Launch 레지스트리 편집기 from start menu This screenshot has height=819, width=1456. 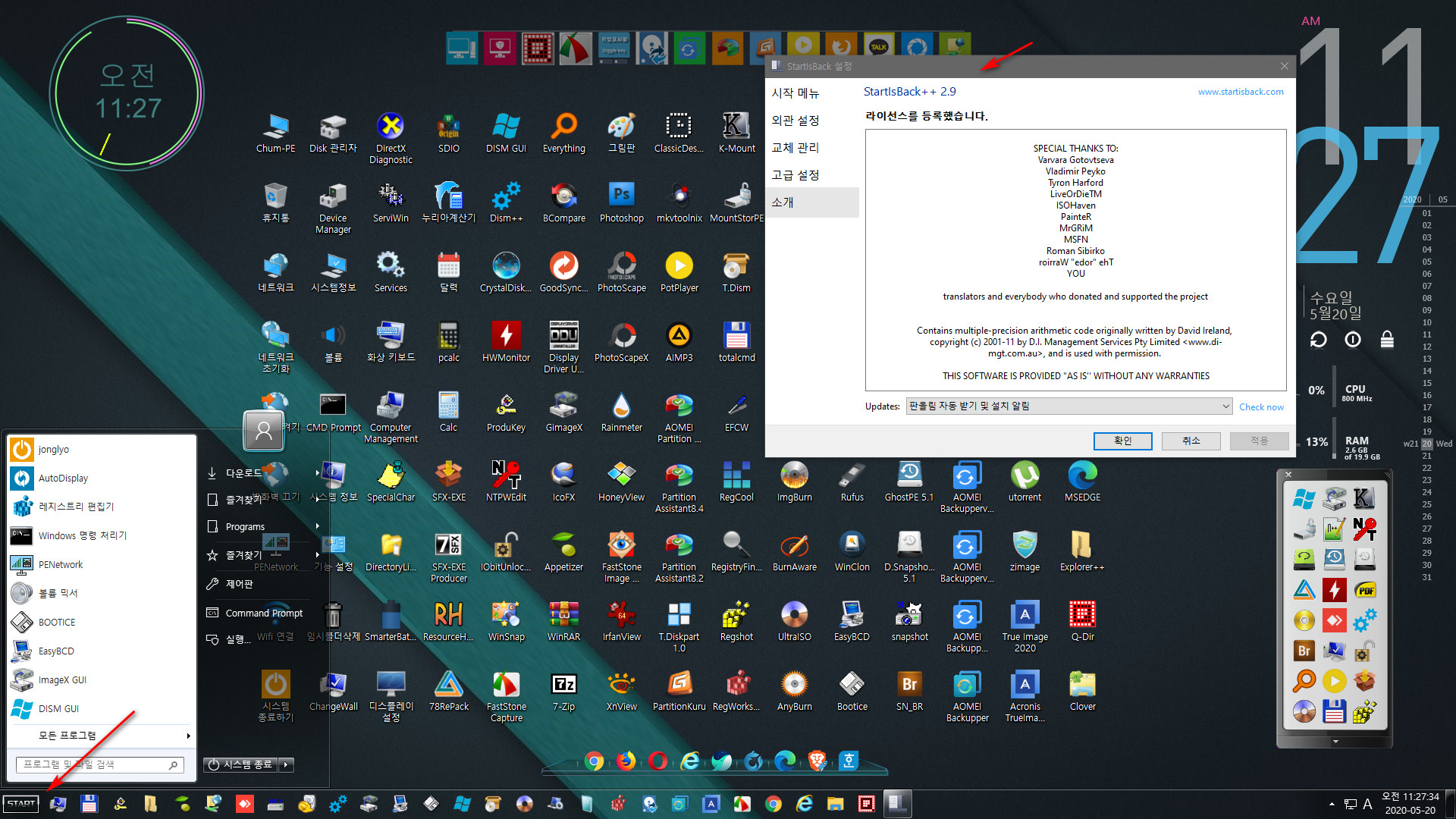pyautogui.click(x=102, y=507)
